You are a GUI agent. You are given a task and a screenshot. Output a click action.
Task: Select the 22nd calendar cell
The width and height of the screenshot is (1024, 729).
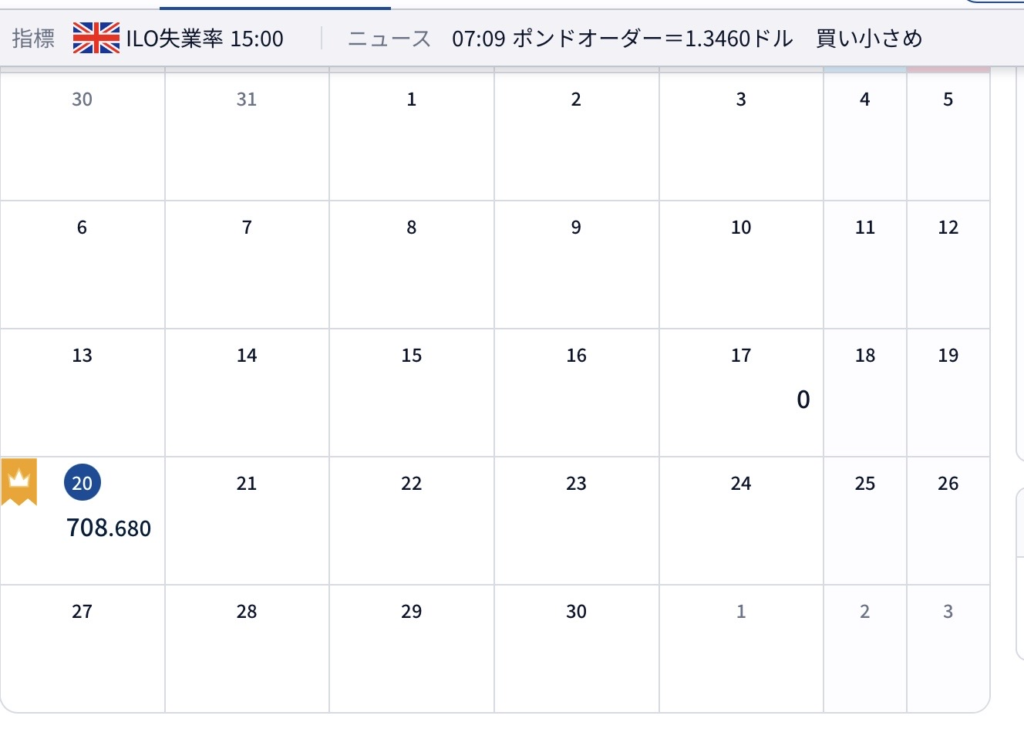coord(411,519)
